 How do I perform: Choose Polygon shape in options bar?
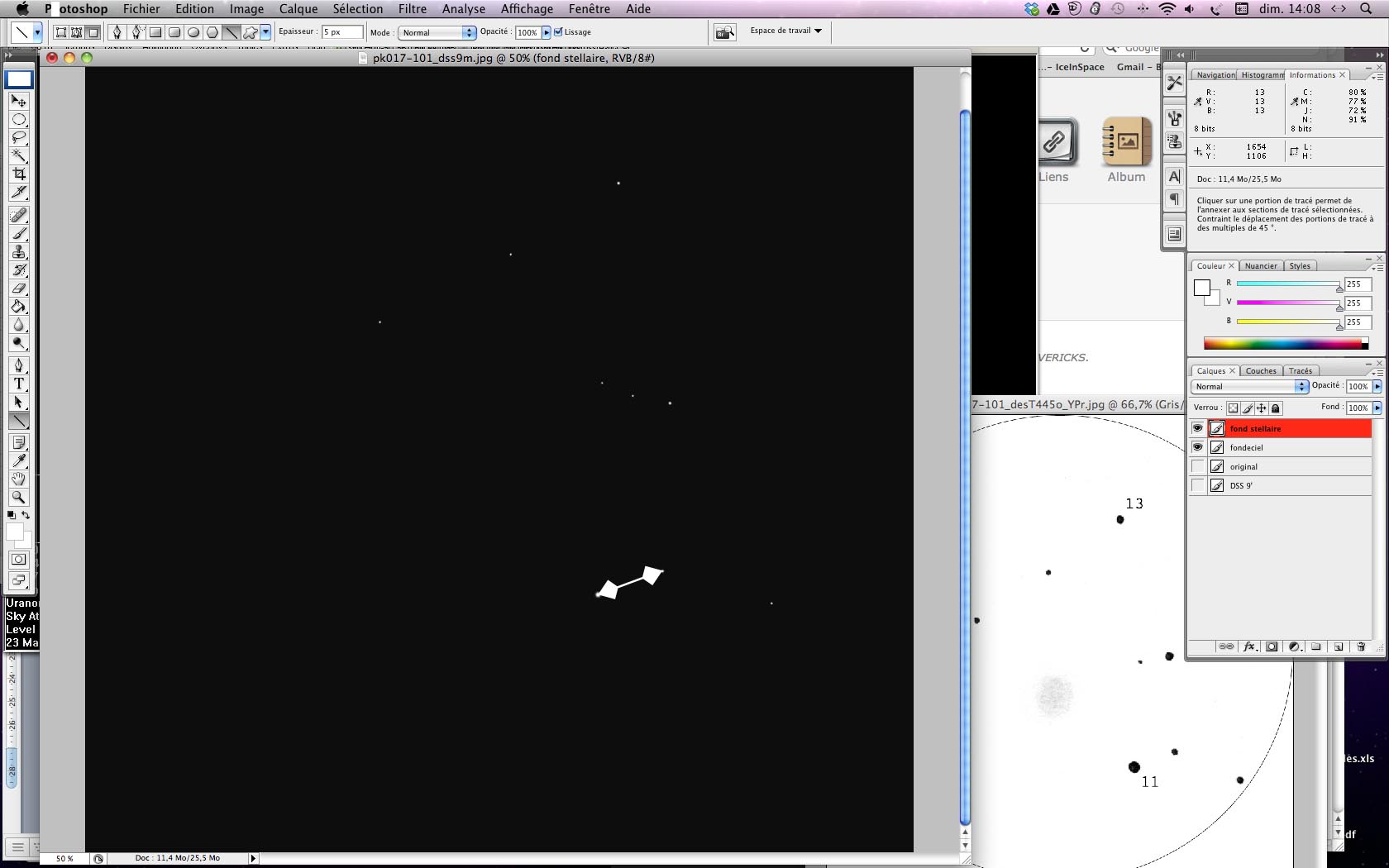pyautogui.click(x=212, y=32)
